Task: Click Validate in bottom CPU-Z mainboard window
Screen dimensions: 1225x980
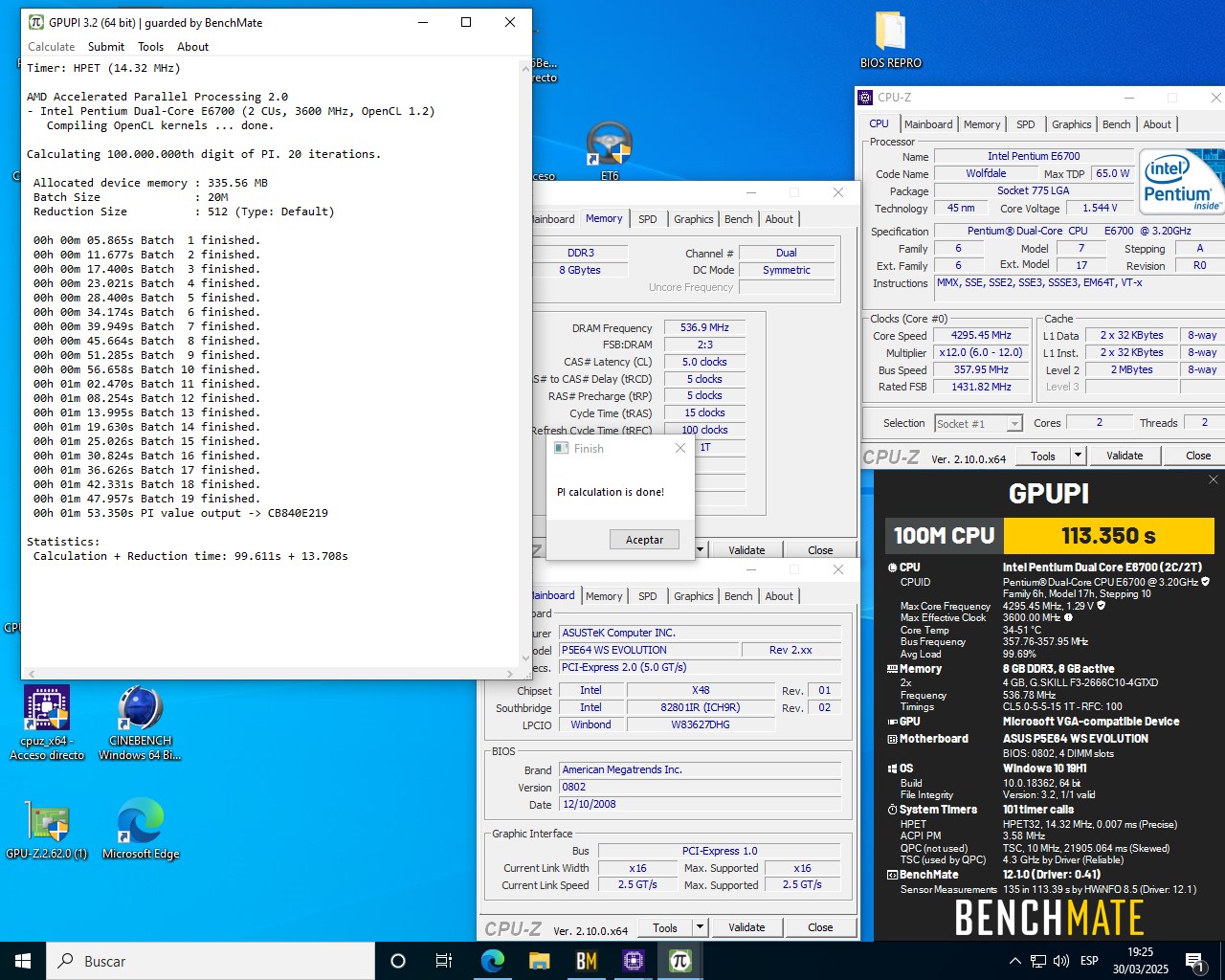Action: (x=746, y=927)
